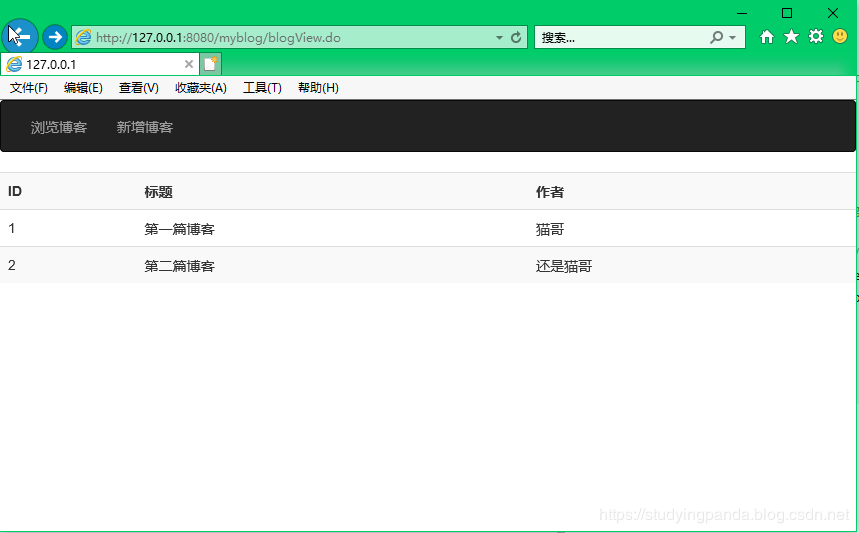Click the 标题 column header

pyautogui.click(x=159, y=192)
